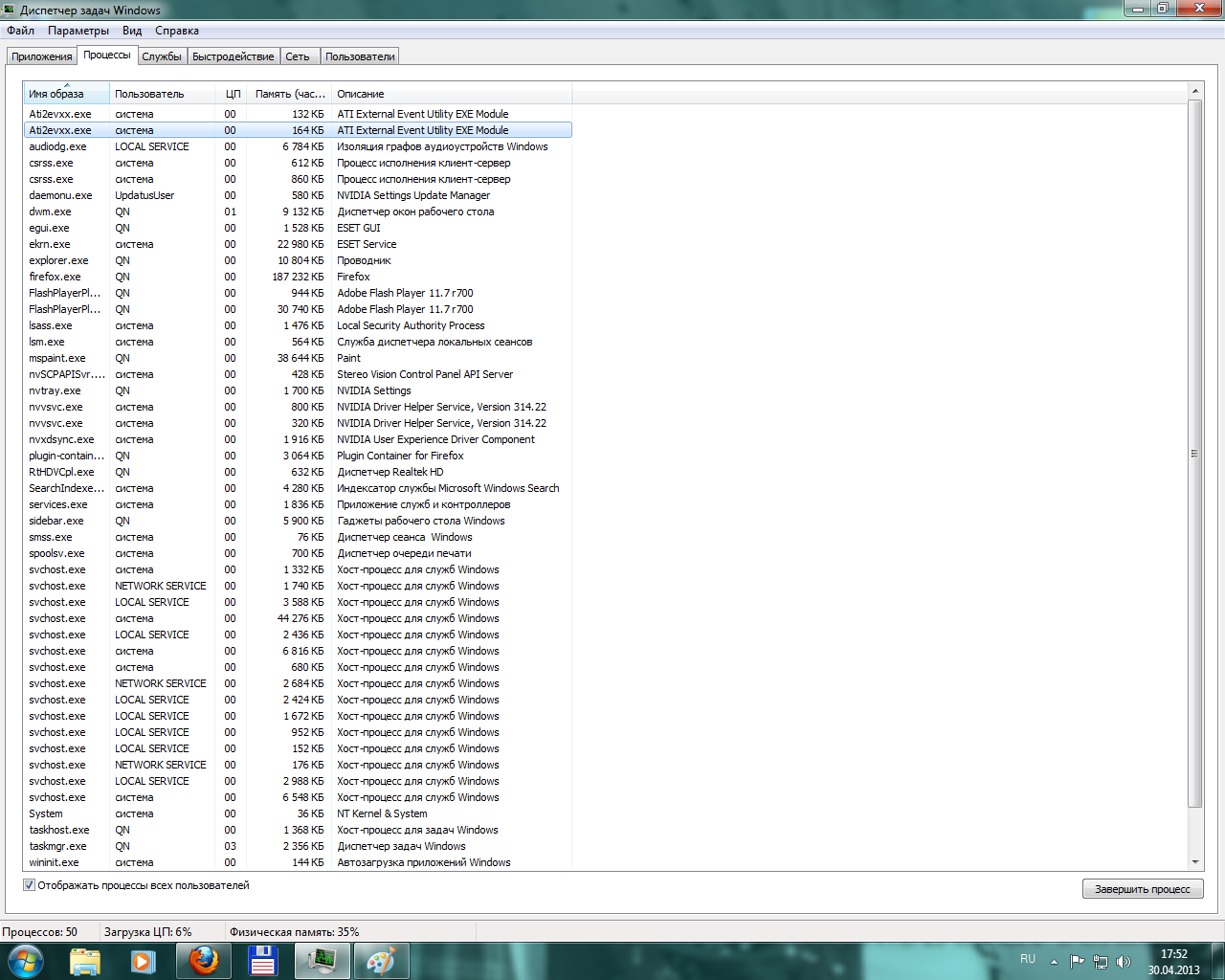Click the Task Manager taskbar button
Viewport: 1225px width, 980px height.
click(x=323, y=961)
